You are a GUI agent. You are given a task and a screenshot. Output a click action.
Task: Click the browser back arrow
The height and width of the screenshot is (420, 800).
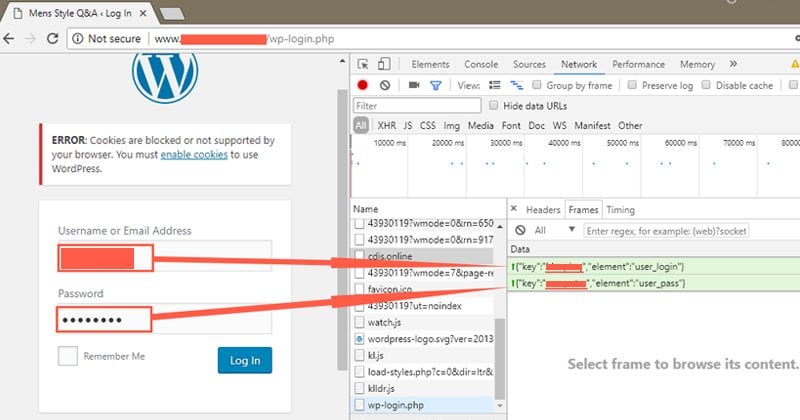[9, 38]
